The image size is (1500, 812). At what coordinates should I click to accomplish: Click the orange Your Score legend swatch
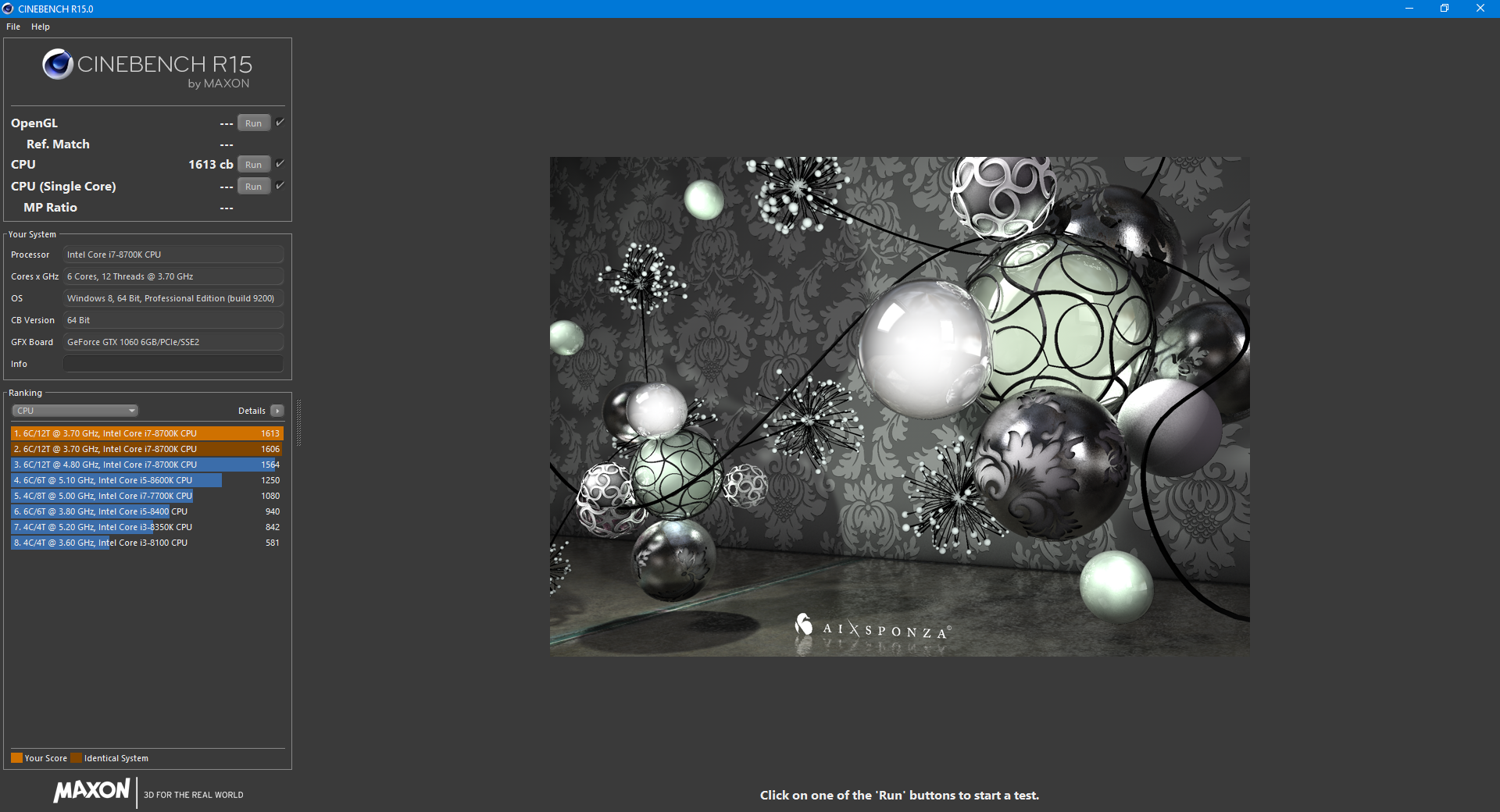point(16,758)
